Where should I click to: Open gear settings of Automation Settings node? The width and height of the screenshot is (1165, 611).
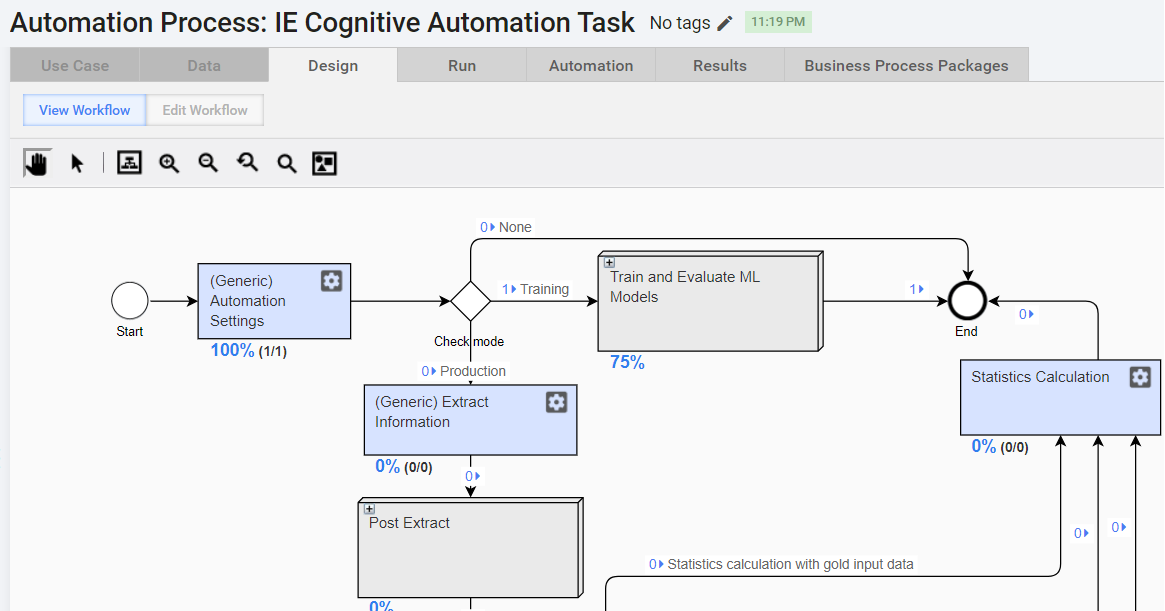click(x=331, y=280)
